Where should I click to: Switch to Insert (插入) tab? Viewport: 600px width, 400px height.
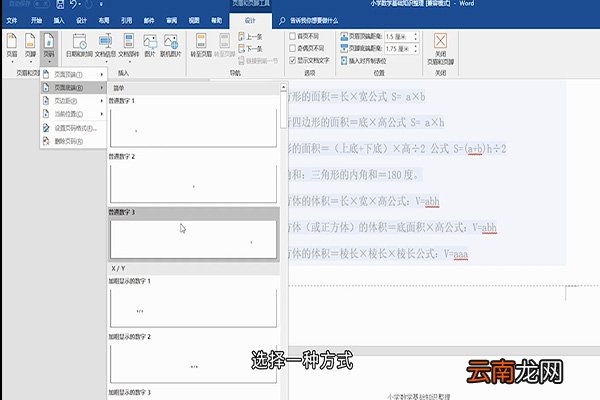(x=59, y=21)
